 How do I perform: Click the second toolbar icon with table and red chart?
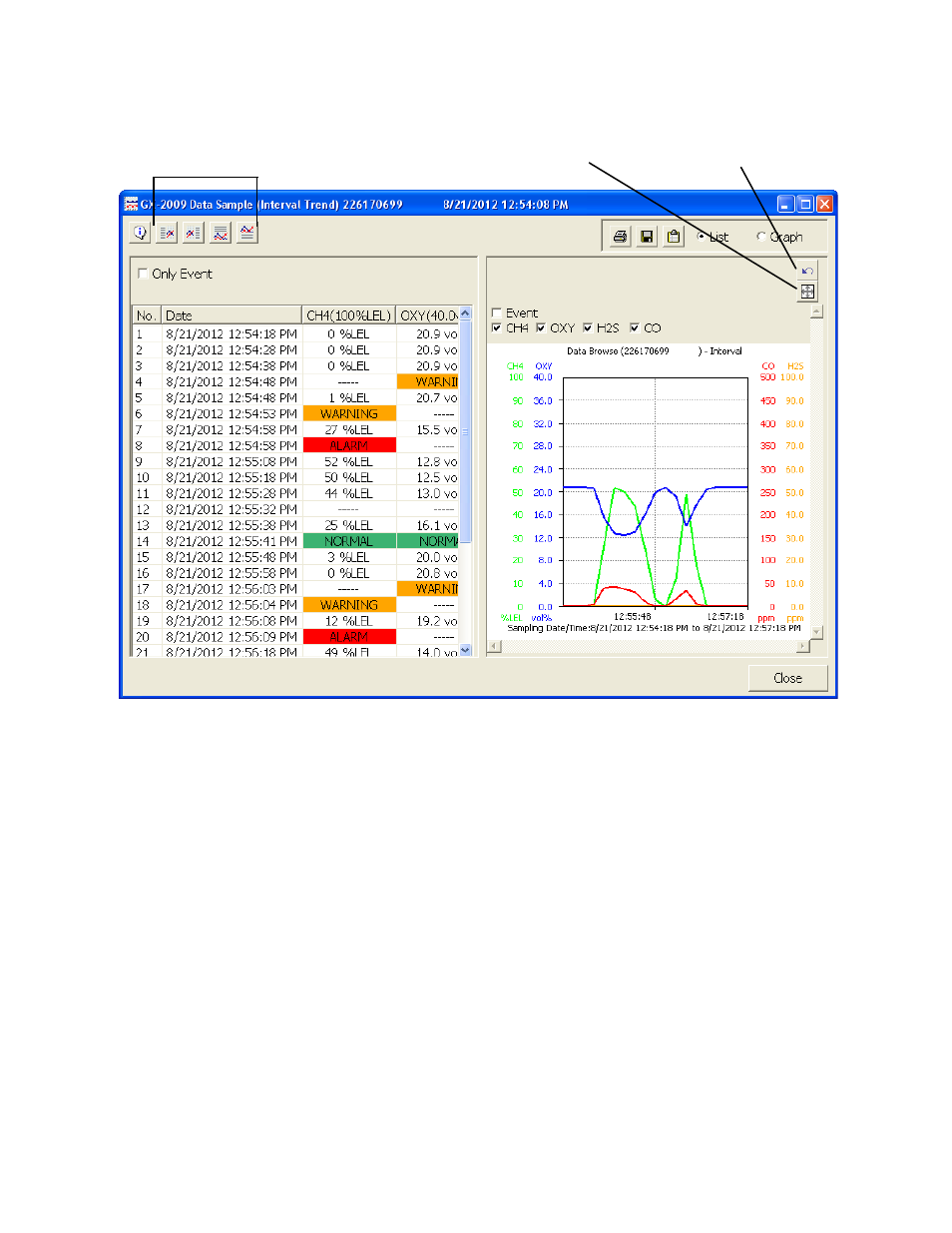click(168, 233)
